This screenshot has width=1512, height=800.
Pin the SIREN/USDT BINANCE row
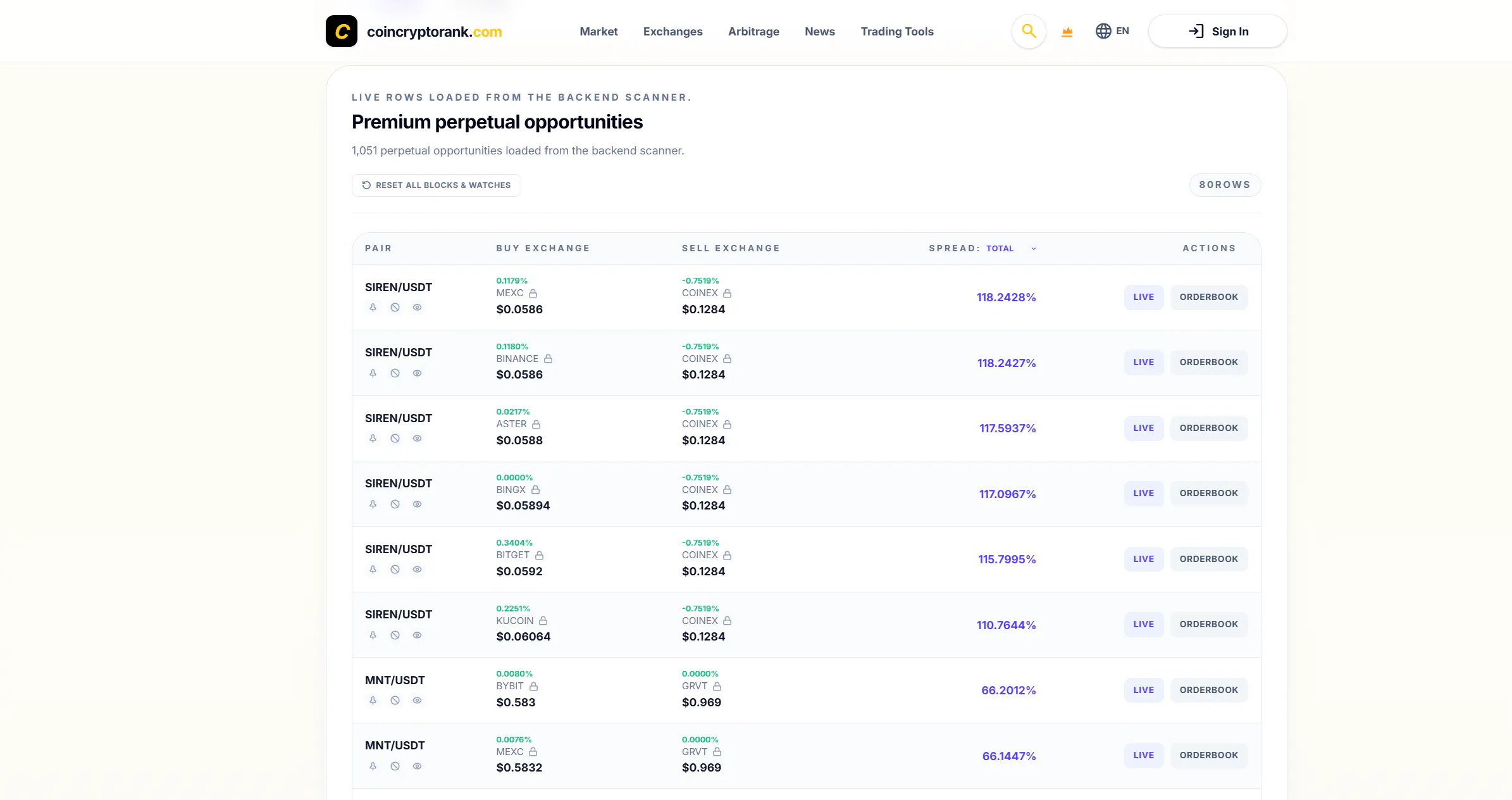373,373
